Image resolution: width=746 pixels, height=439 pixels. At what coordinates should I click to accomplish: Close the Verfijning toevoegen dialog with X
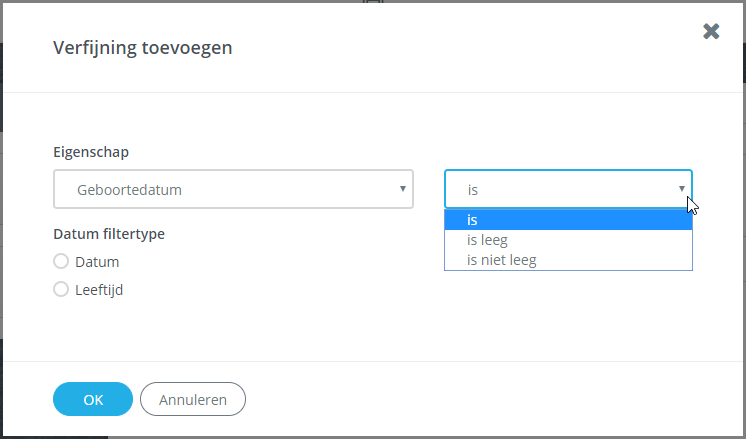click(711, 31)
